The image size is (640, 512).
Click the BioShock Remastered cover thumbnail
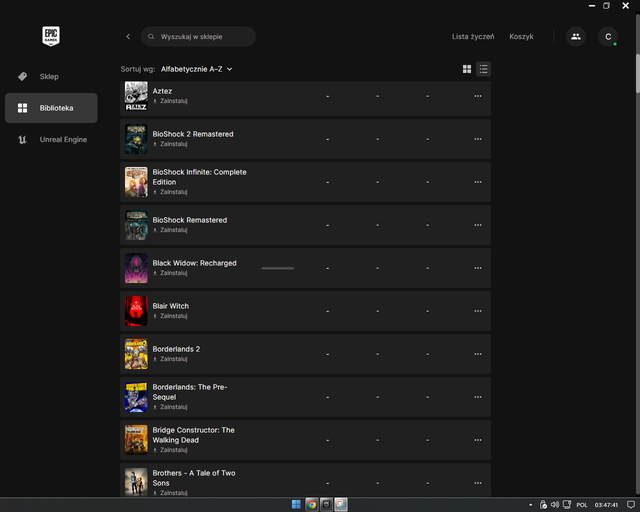click(x=136, y=225)
